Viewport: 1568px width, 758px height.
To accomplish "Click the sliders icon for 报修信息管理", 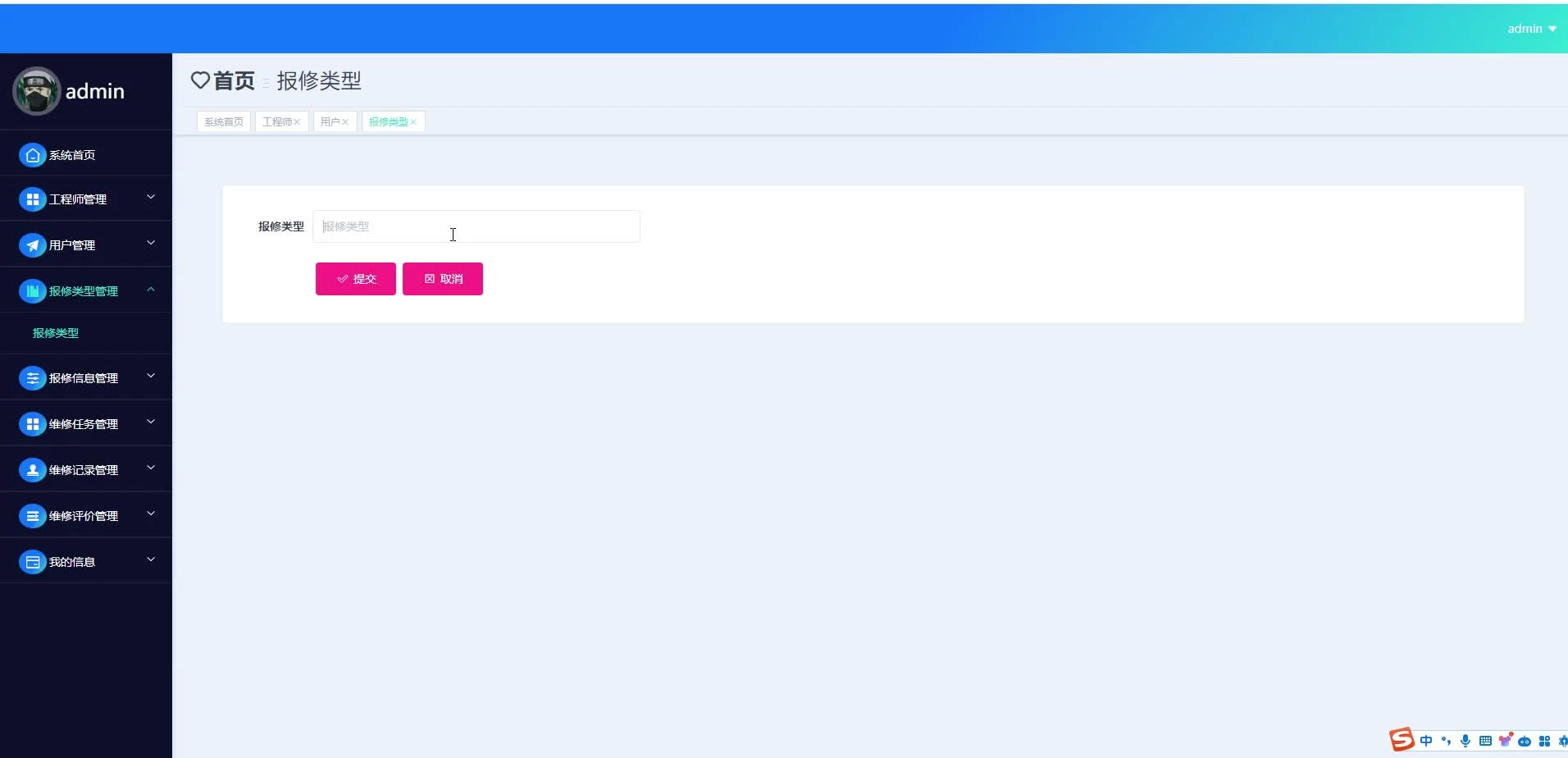I will (x=32, y=378).
